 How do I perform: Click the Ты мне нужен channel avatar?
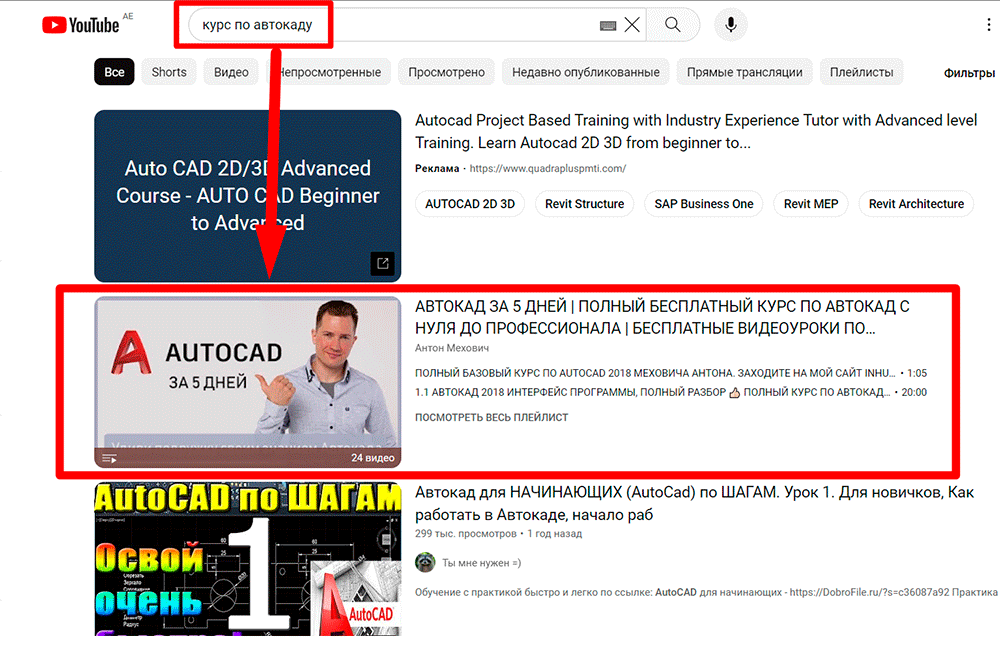pos(425,562)
